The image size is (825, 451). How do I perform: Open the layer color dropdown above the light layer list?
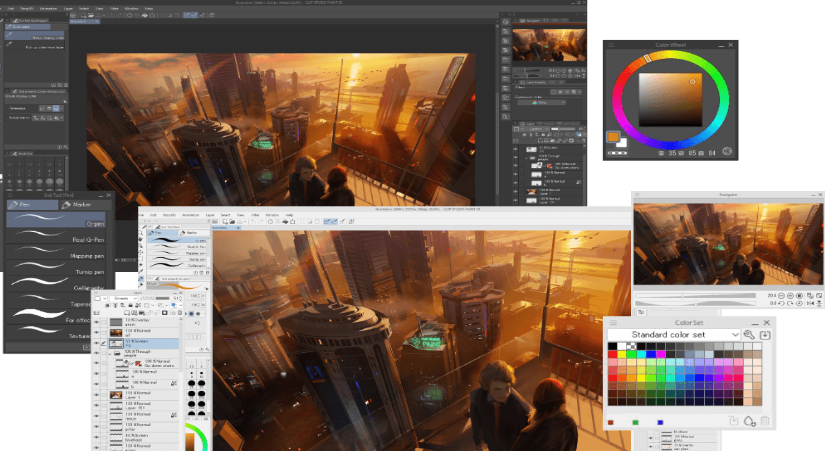click(x=177, y=305)
